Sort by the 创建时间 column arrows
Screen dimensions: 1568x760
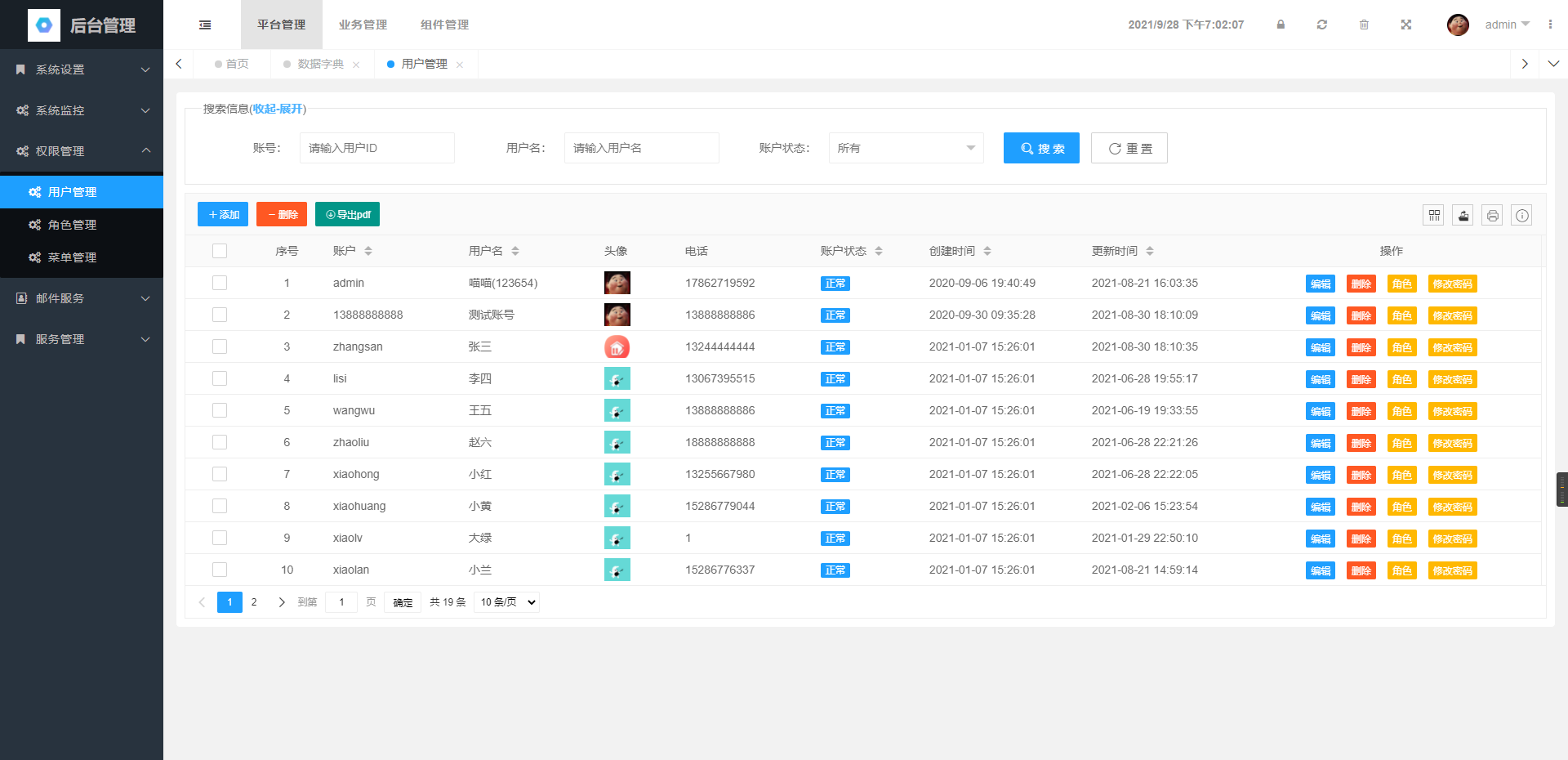987,251
